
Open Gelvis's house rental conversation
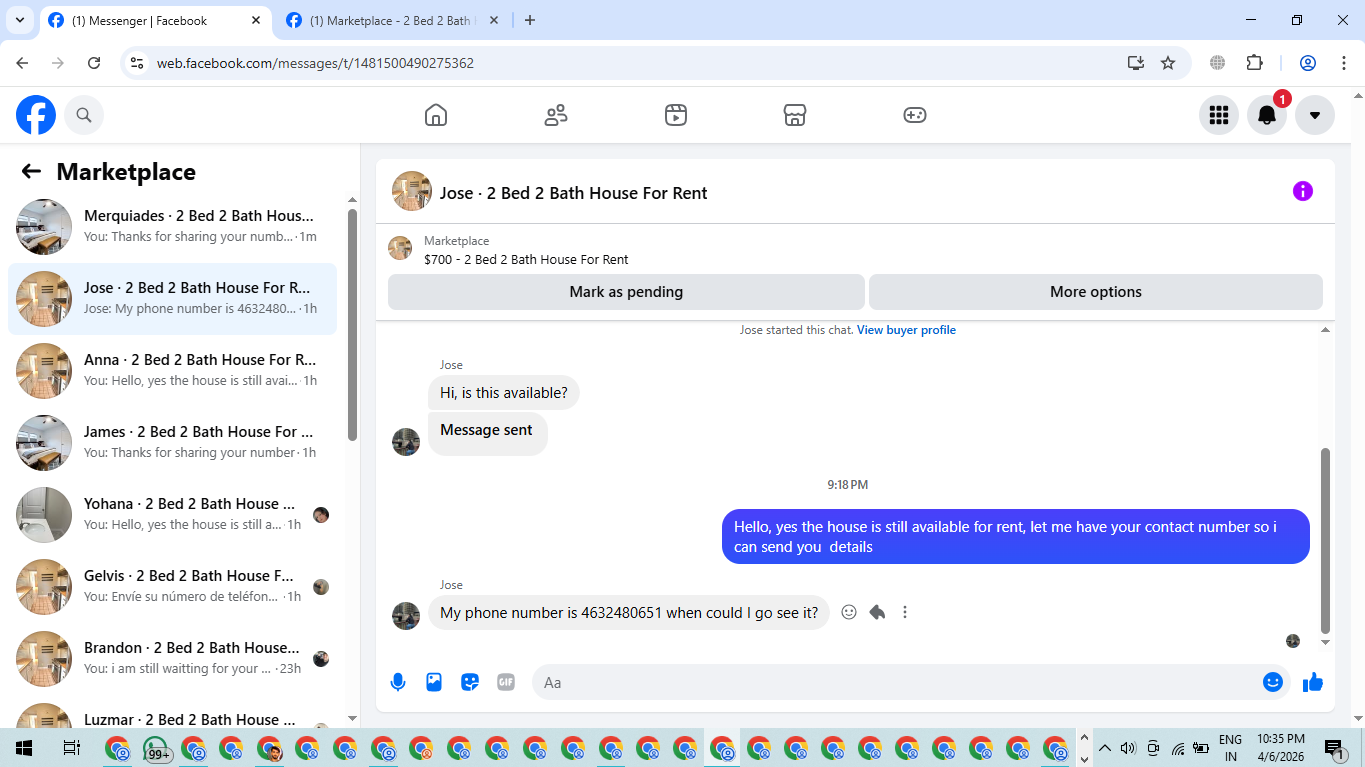pyautogui.click(x=172, y=587)
